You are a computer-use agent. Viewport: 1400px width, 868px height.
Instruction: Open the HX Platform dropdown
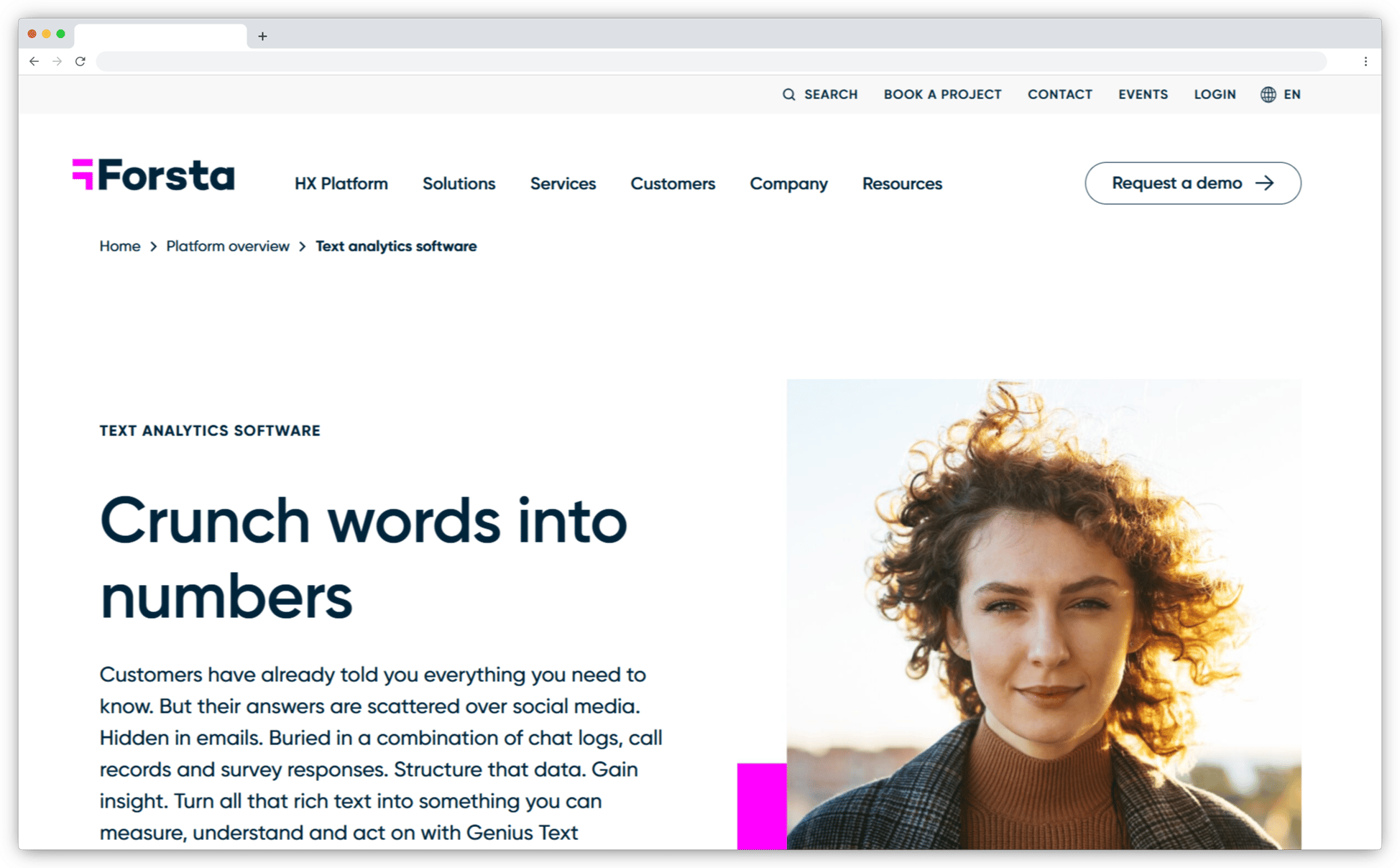tap(340, 183)
